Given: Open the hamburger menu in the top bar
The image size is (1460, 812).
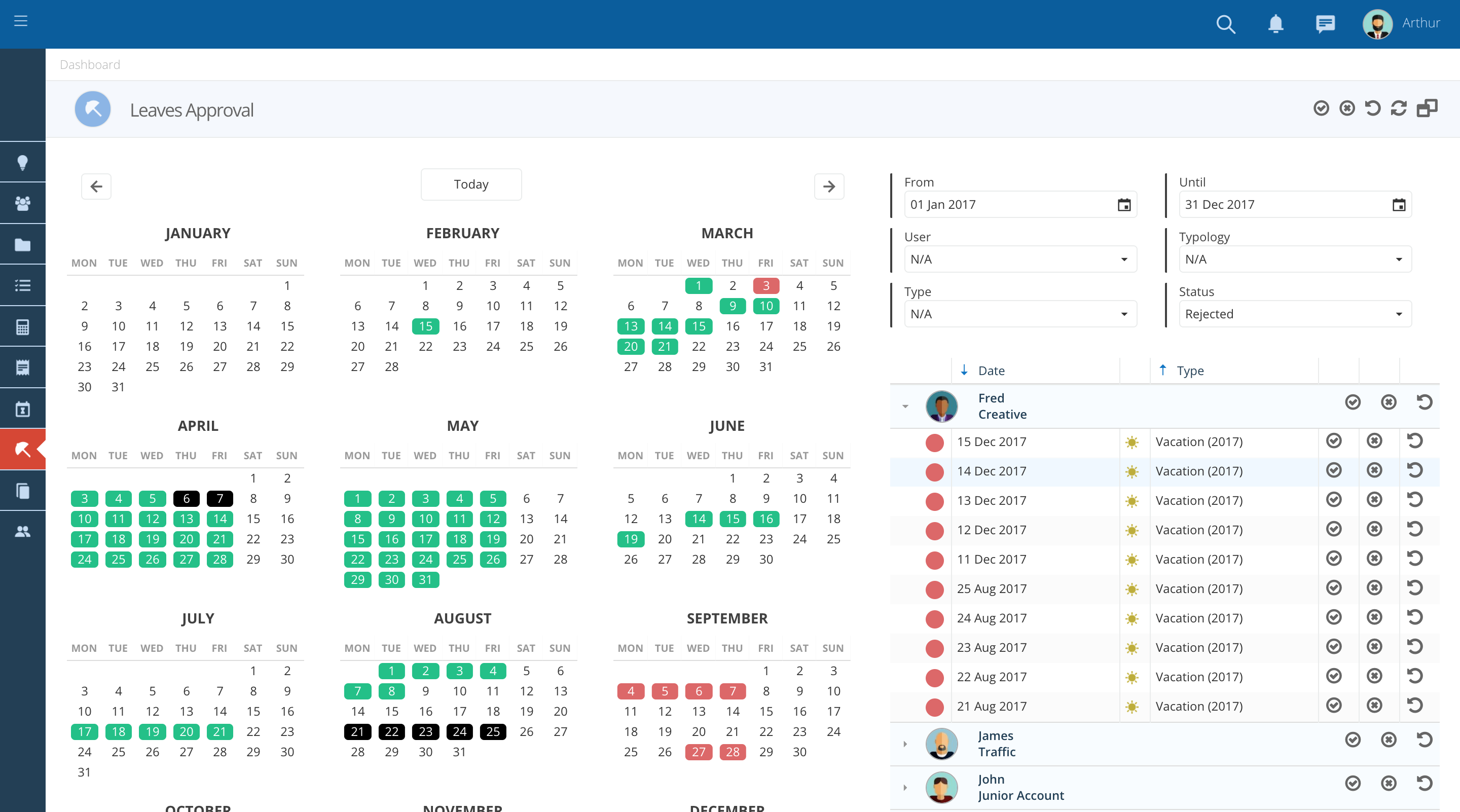Looking at the screenshot, I should click(21, 20).
